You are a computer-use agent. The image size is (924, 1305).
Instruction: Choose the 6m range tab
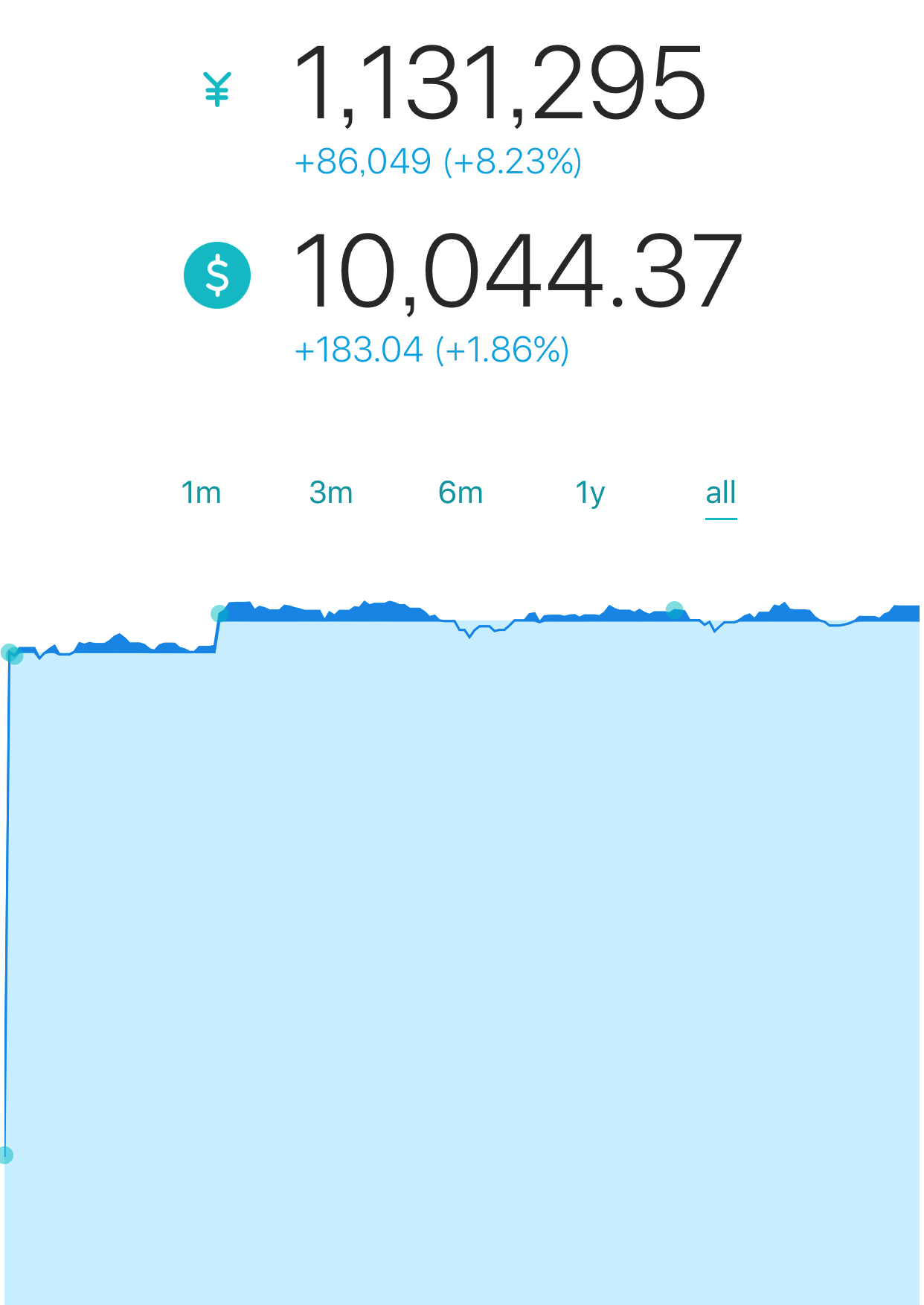[x=461, y=493]
